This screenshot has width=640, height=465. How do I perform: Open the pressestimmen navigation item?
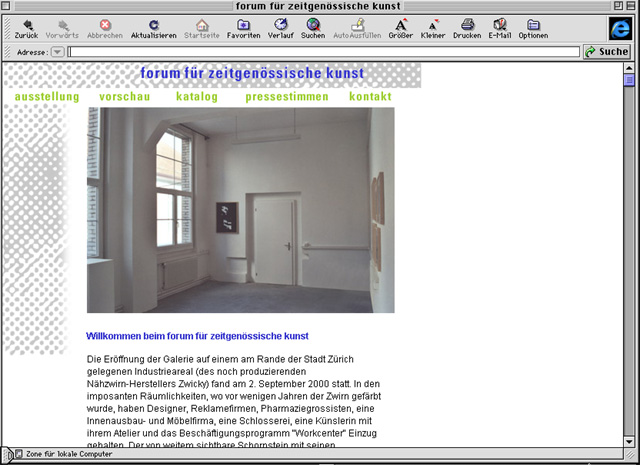tap(286, 97)
